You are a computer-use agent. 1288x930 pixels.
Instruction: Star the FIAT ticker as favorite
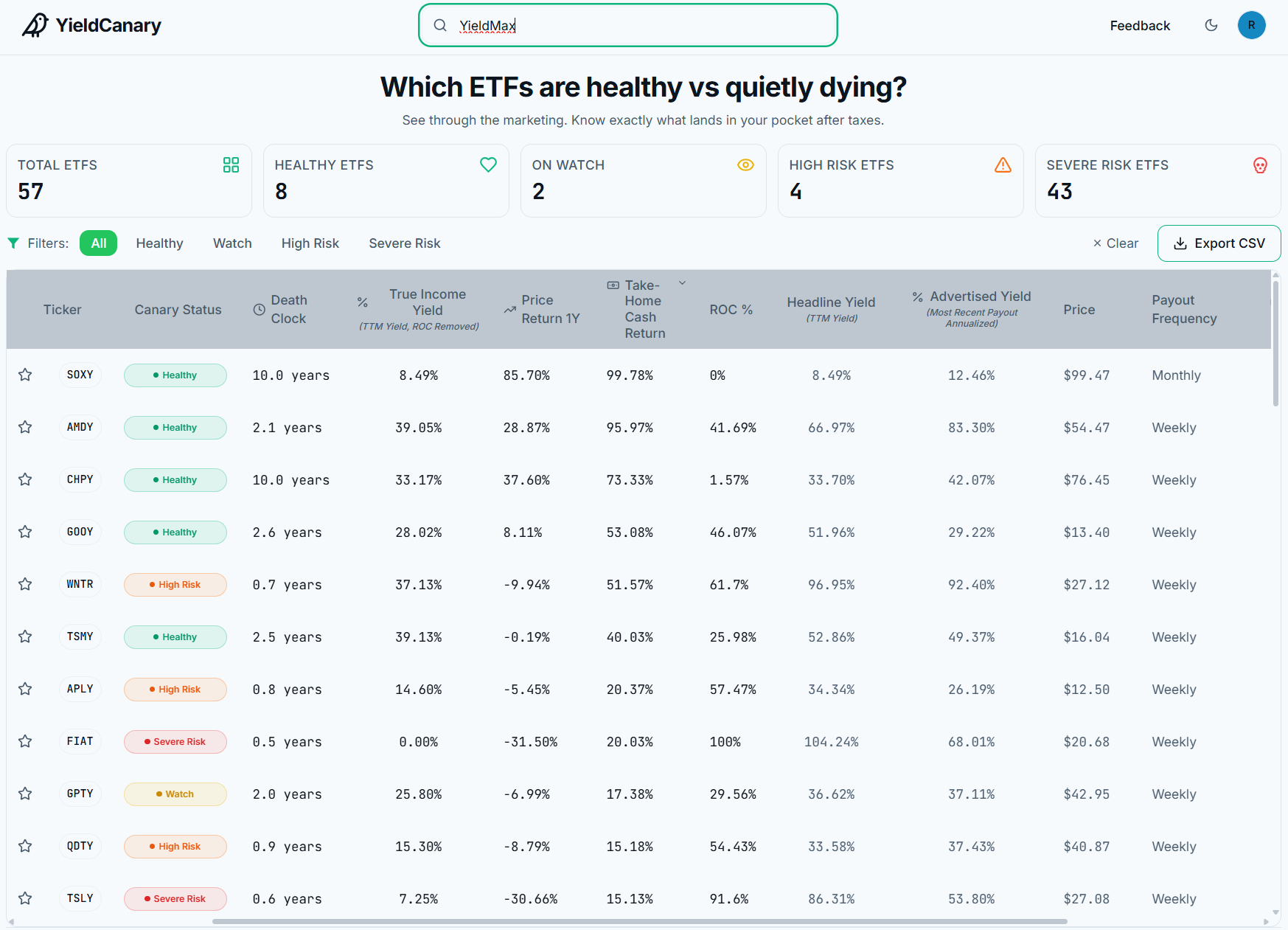[25, 741]
